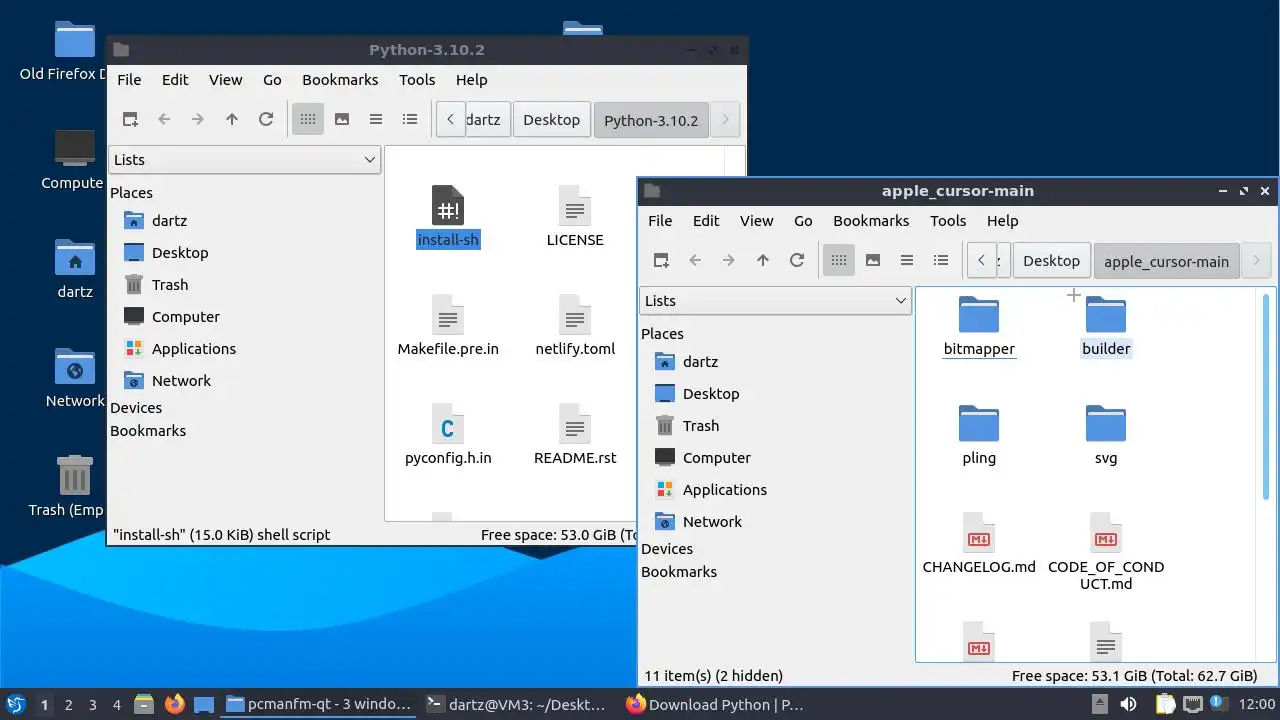1280x720 pixels.
Task: Open Tools menu in Python-3.10.2 window
Action: 417,80
